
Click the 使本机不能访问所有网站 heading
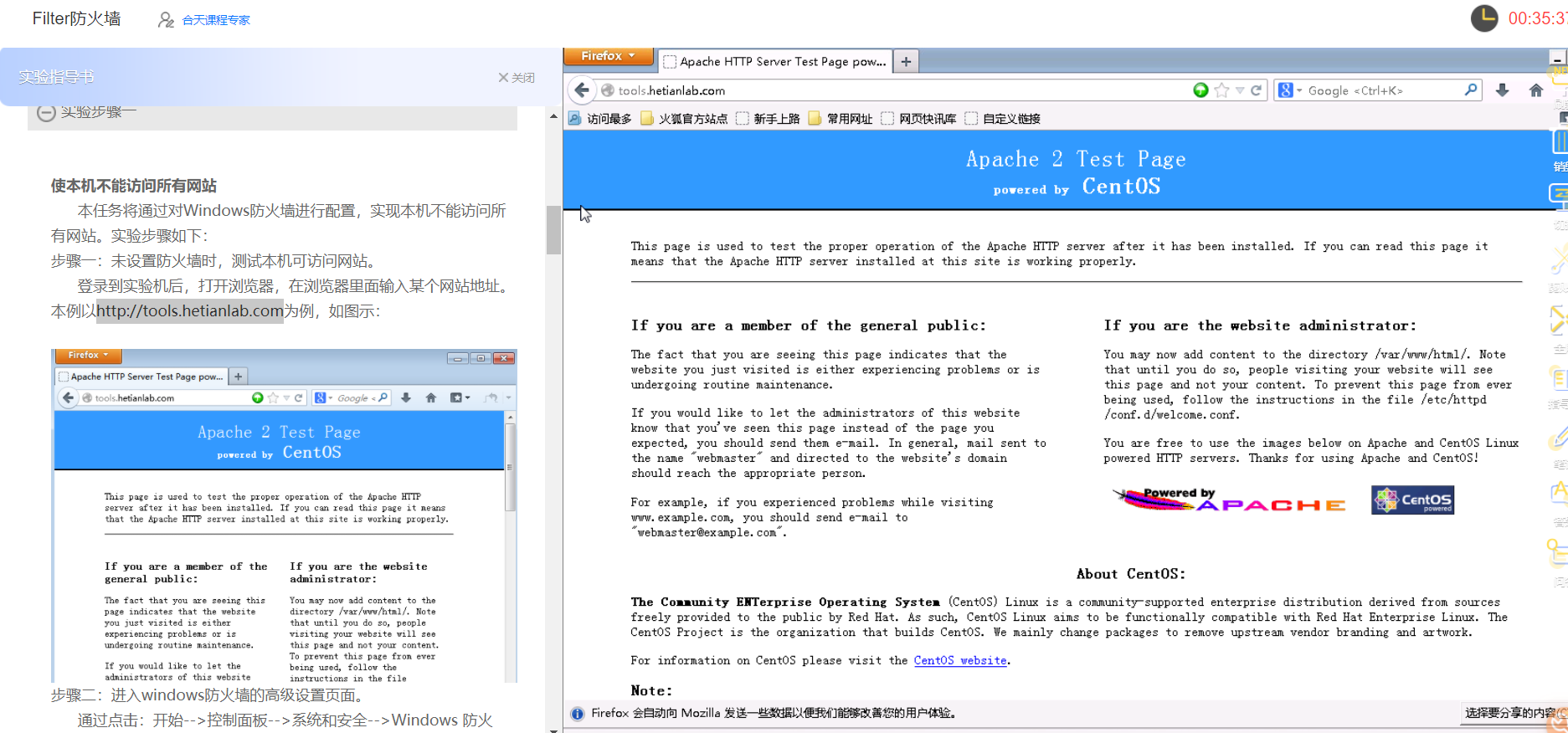(134, 186)
